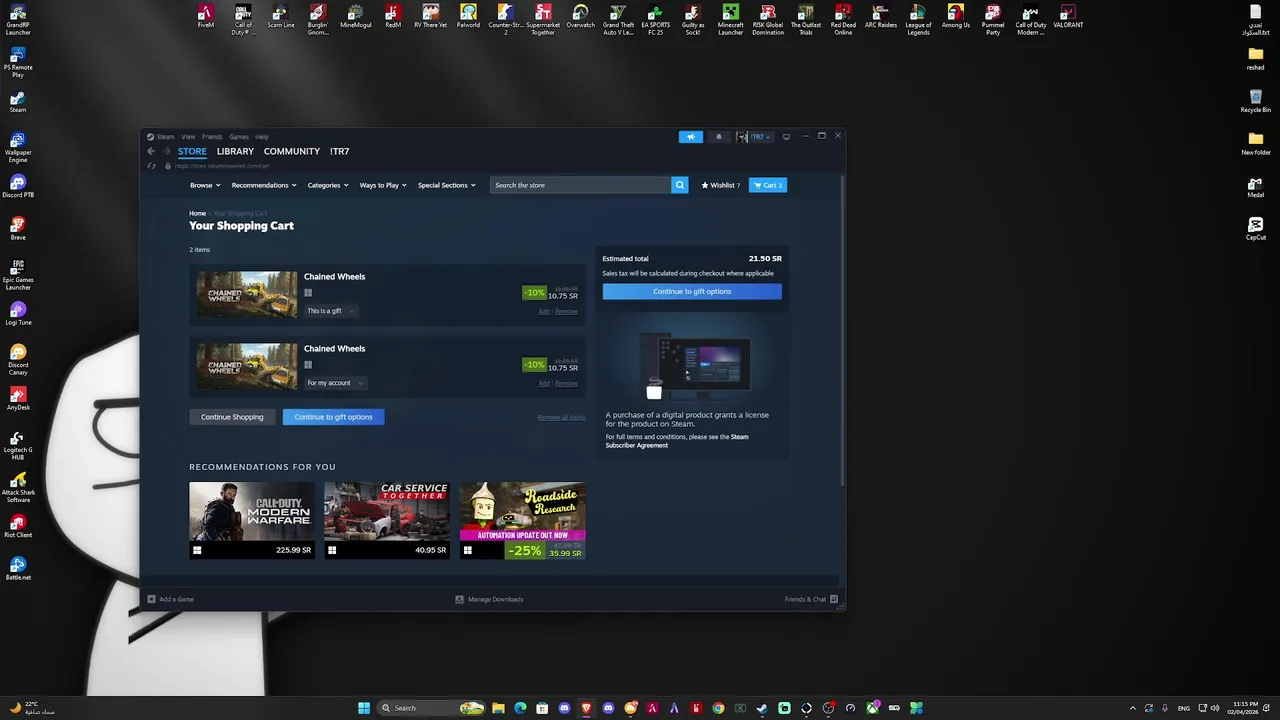Open the ITR7 profile tab

point(340,151)
